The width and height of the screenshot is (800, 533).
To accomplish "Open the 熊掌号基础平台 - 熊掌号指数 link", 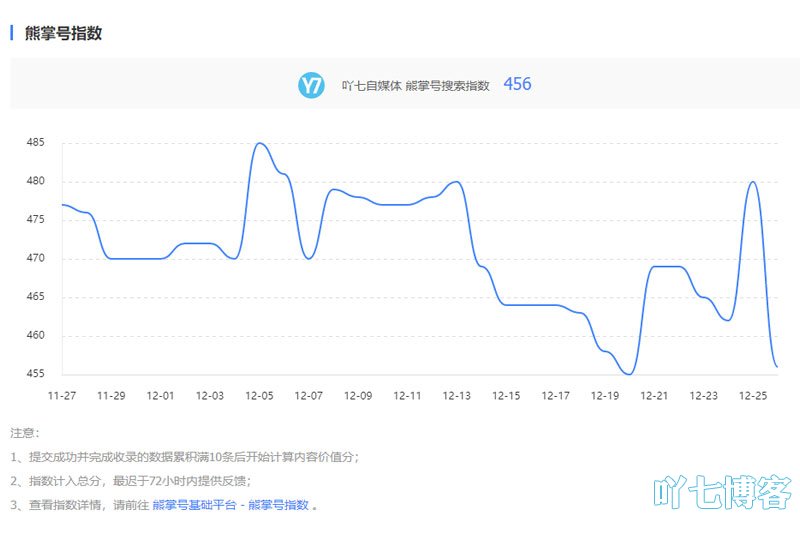I will point(231,505).
